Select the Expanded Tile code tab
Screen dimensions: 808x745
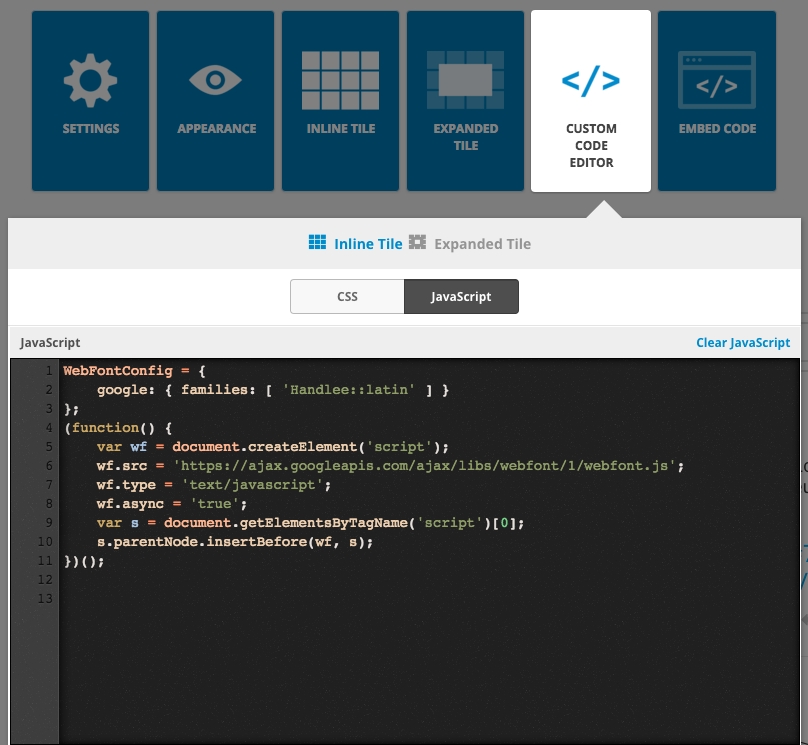click(482, 244)
